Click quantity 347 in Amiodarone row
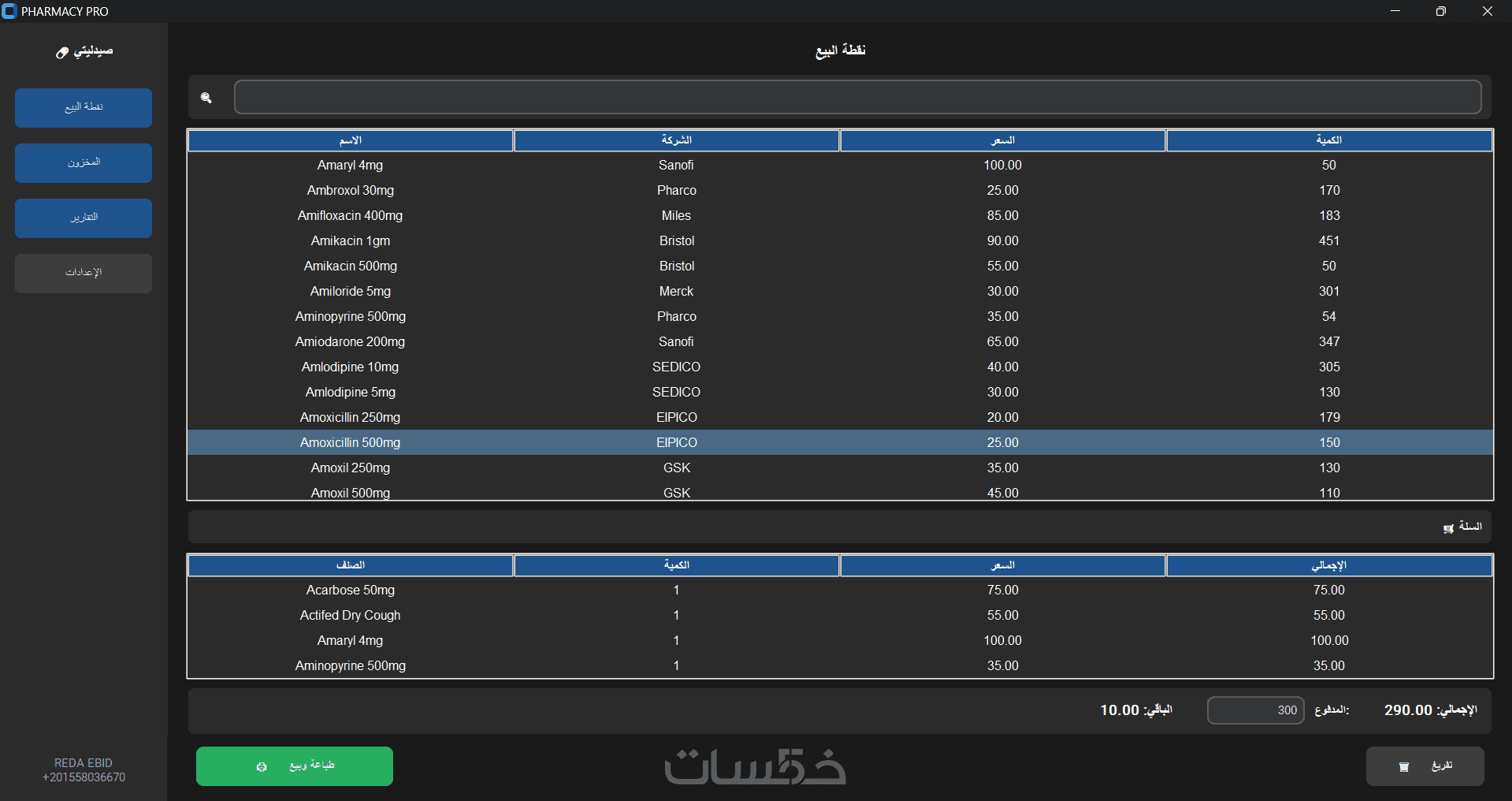This screenshot has height=801, width=1512. pos(1329,341)
